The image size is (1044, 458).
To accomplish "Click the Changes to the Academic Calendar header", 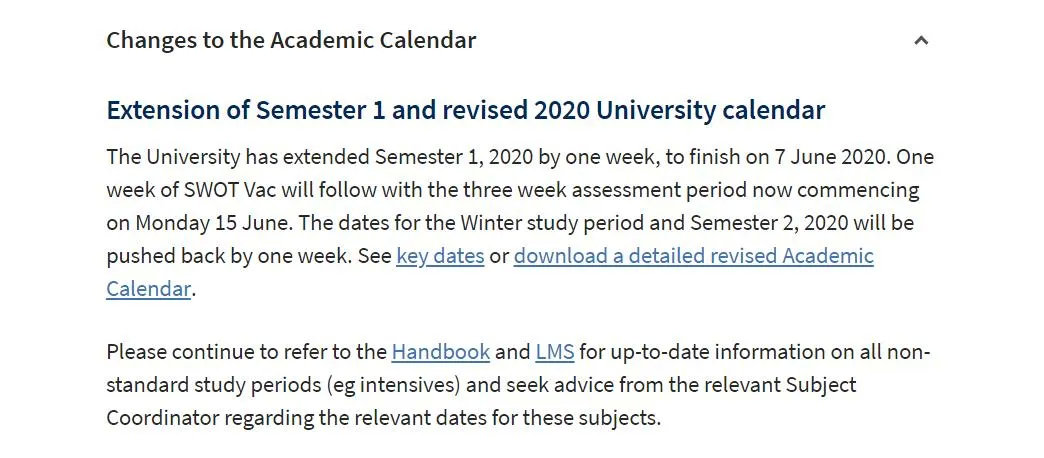I will click(291, 40).
